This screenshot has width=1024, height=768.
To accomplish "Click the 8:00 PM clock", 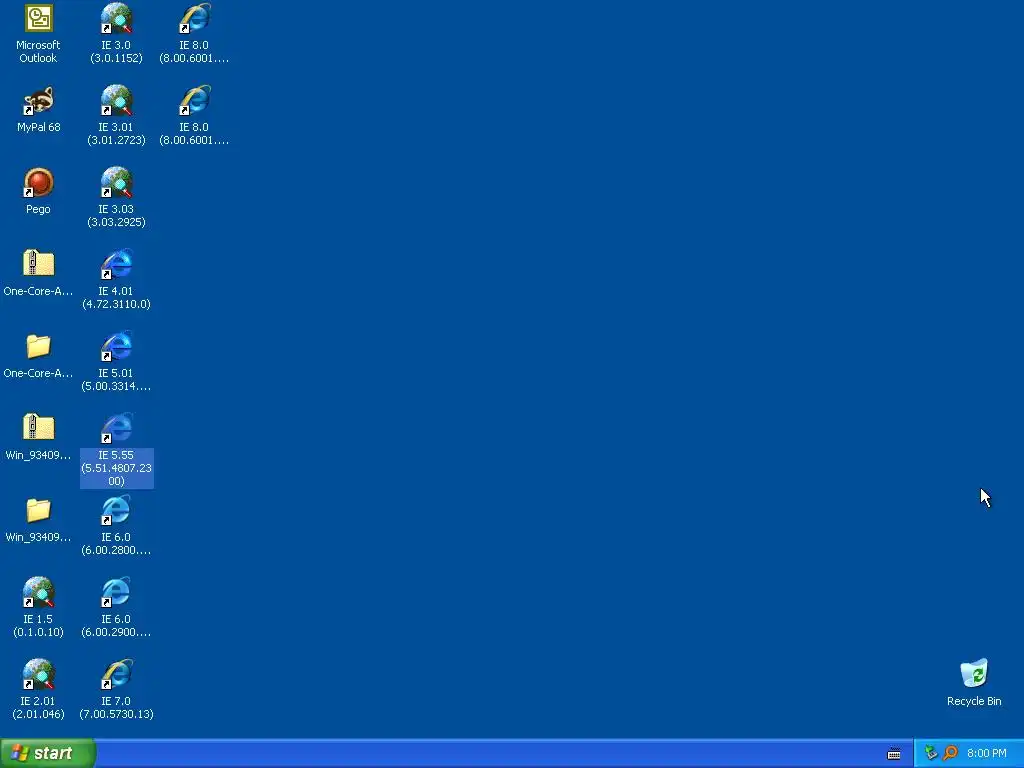I will click(x=987, y=754).
